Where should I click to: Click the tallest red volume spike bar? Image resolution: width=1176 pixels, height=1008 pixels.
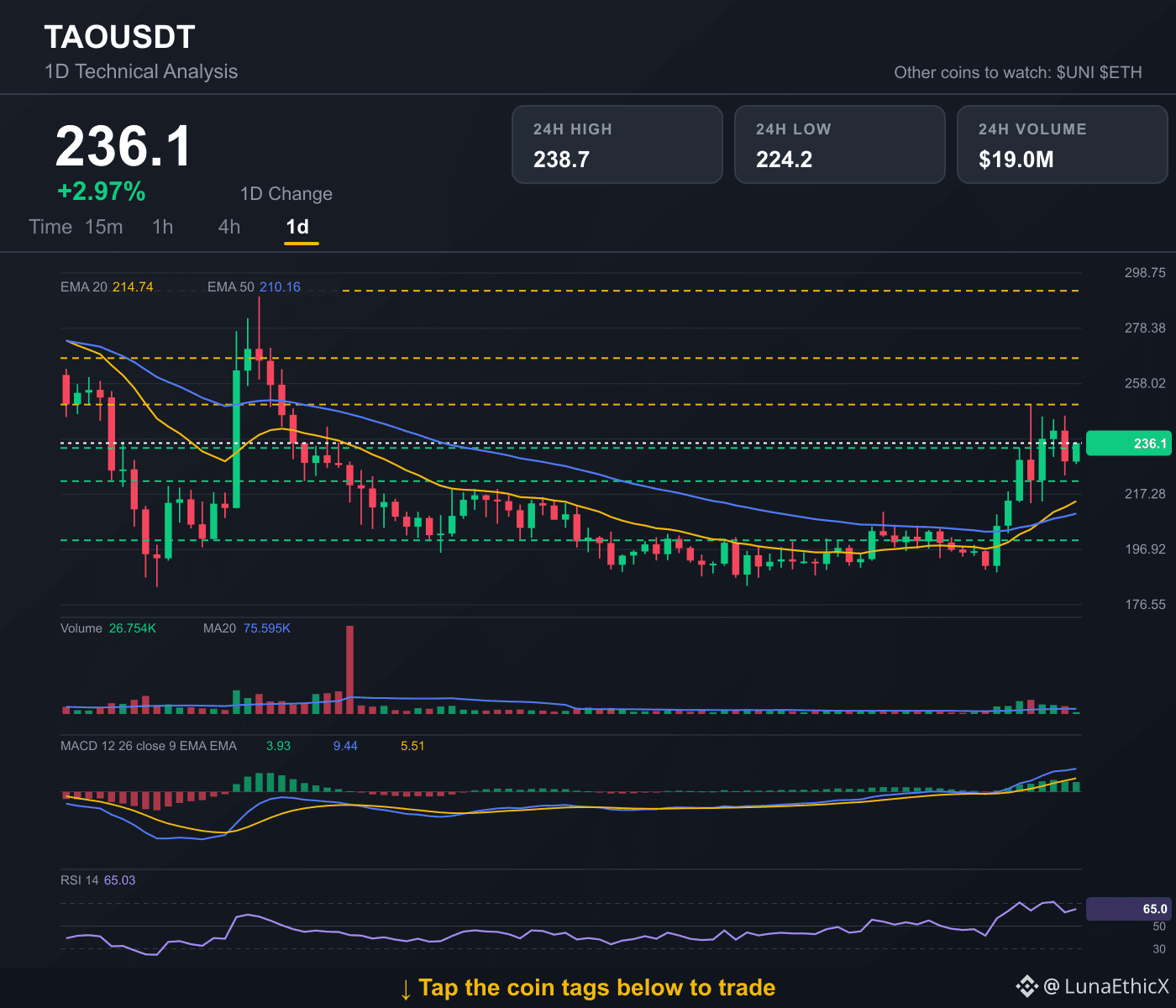[350, 669]
